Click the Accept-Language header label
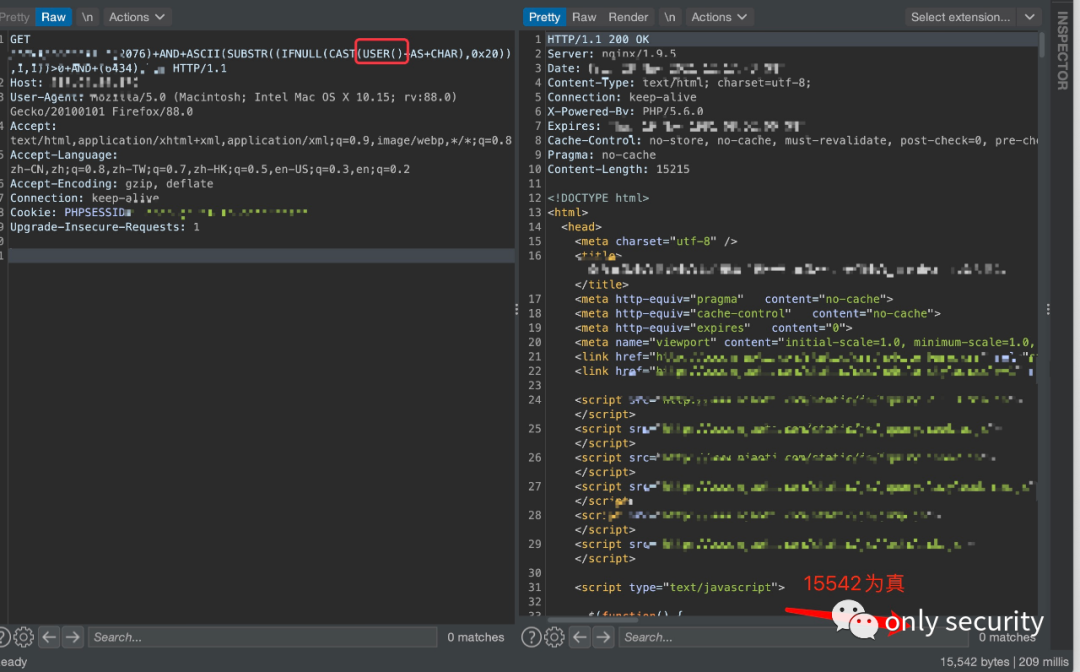The height and width of the screenshot is (672, 1080). click(x=63, y=155)
